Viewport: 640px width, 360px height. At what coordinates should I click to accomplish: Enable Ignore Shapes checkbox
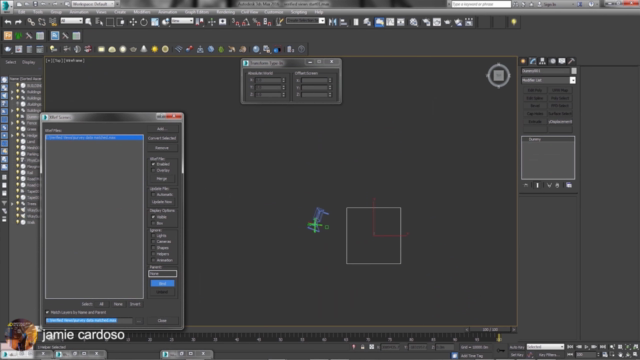pos(153,248)
